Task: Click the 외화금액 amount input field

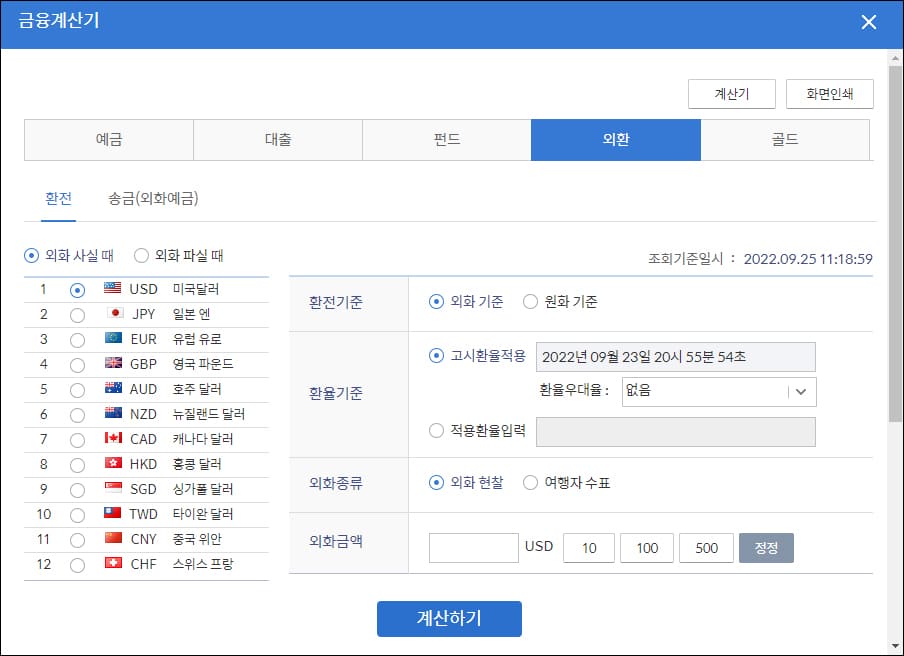Action: tap(473, 547)
